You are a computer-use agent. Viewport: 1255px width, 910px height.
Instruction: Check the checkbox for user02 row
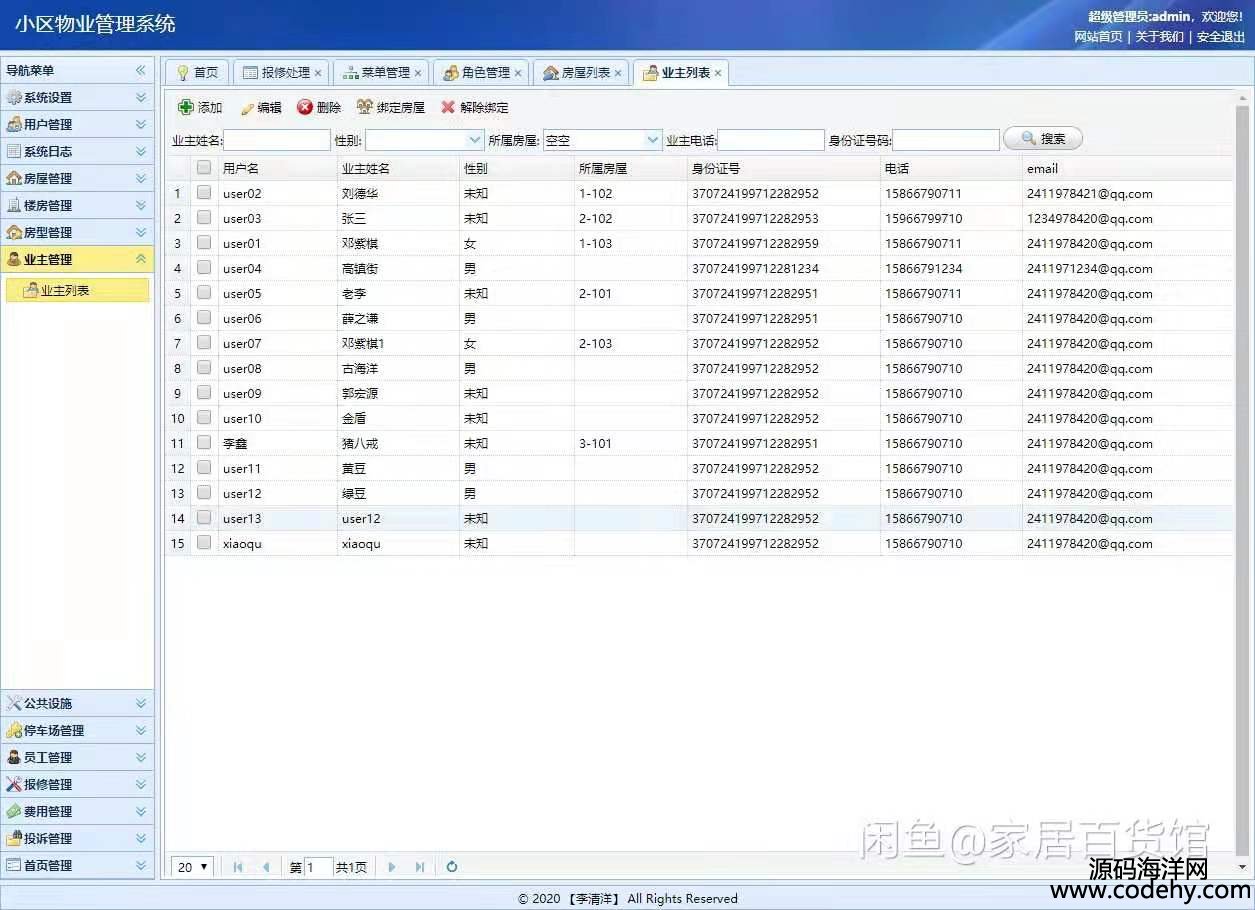point(204,193)
